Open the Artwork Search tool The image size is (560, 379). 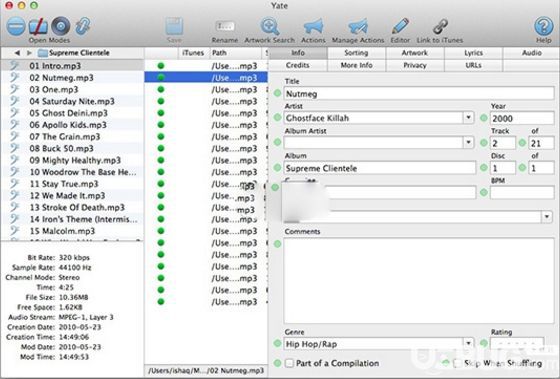270,26
